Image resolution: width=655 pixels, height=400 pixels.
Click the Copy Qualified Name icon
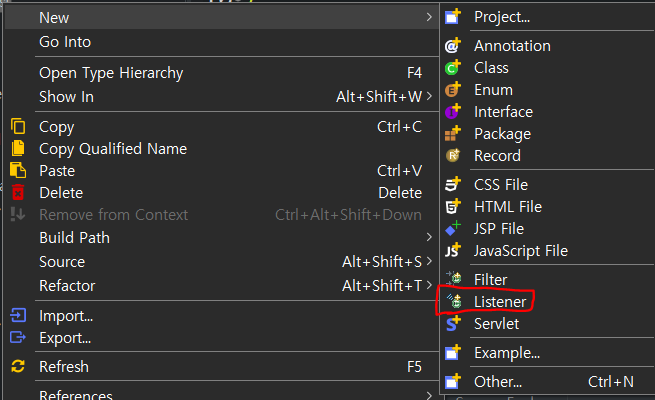tap(18, 149)
